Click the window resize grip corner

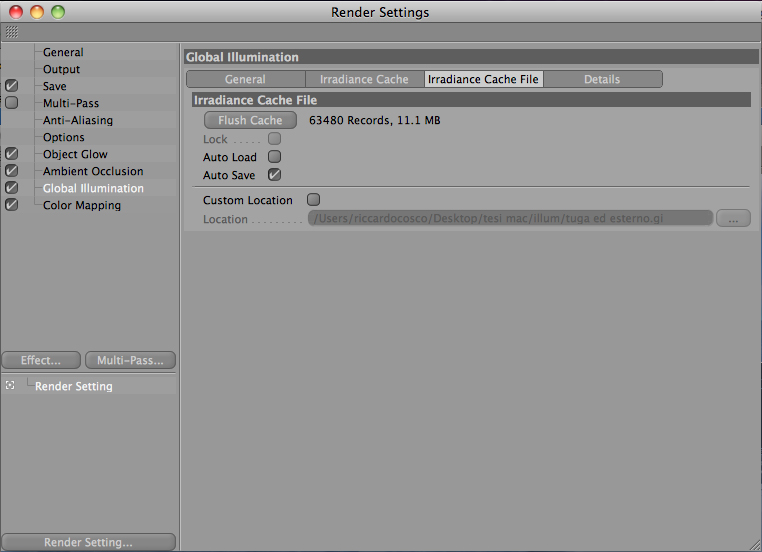[755, 545]
